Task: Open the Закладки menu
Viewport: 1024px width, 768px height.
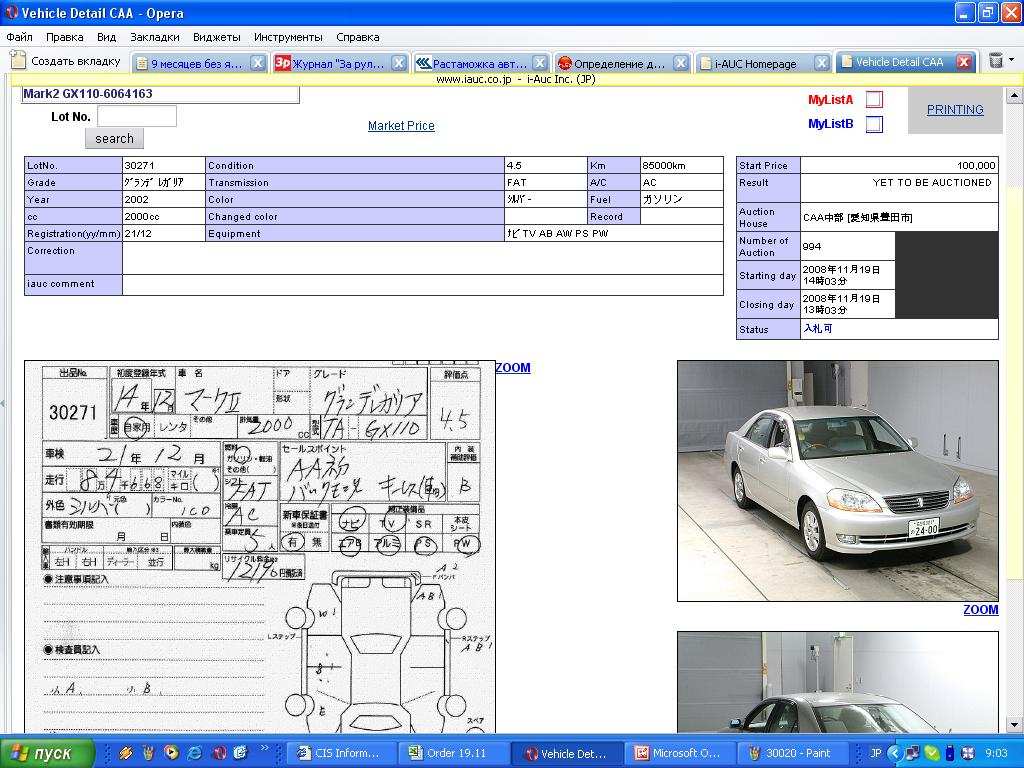Action: [155, 37]
